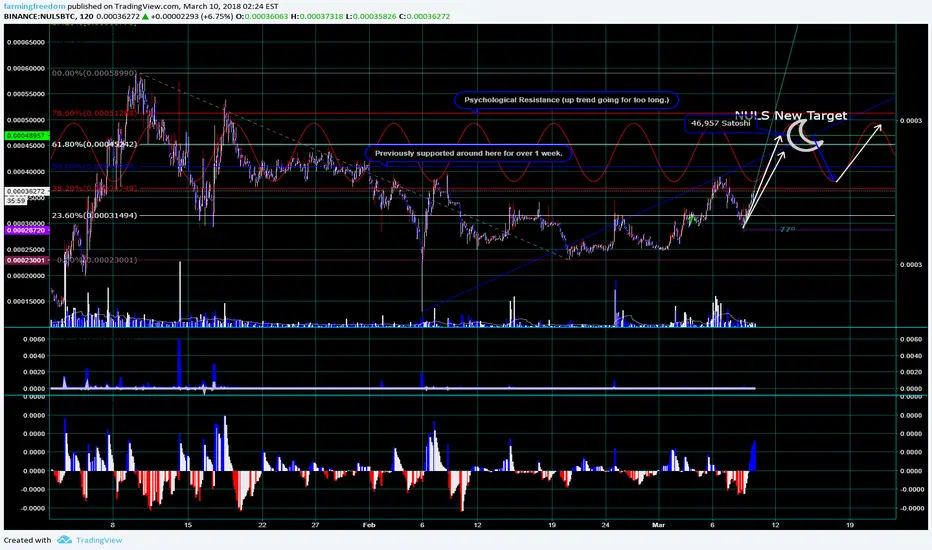Image resolution: width=932 pixels, height=550 pixels.
Task: Click the 15 date on time axis
Action: [188, 525]
